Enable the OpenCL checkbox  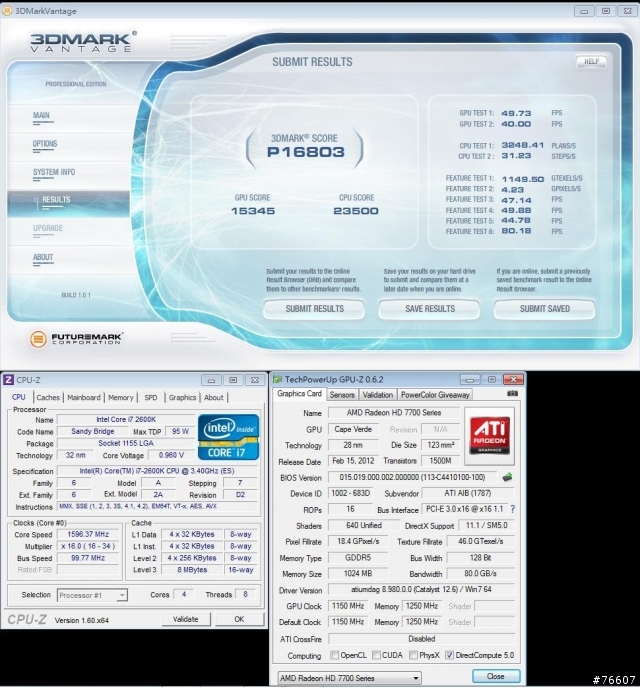pyautogui.click(x=334, y=655)
